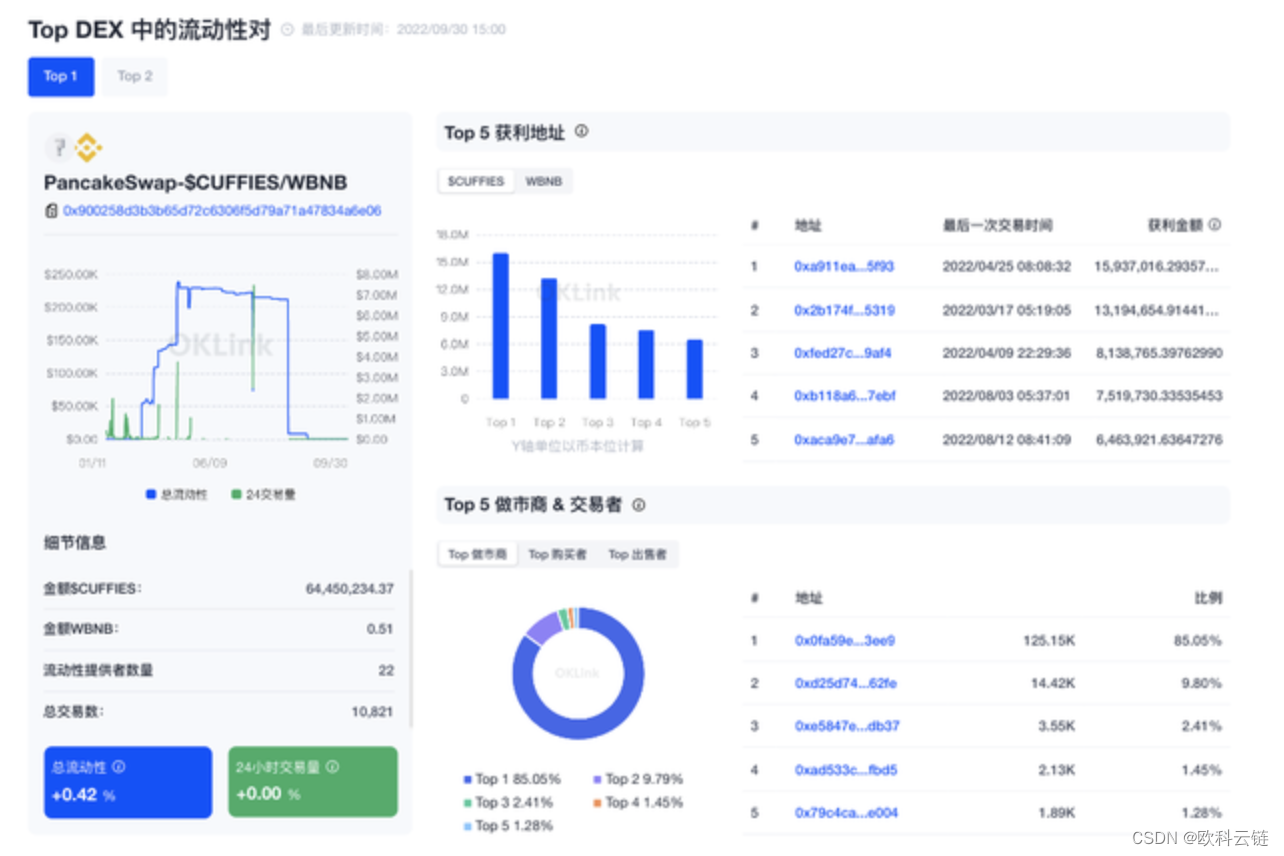
Task: Open market maker address 0xad533c...fbd5
Action: point(846,769)
